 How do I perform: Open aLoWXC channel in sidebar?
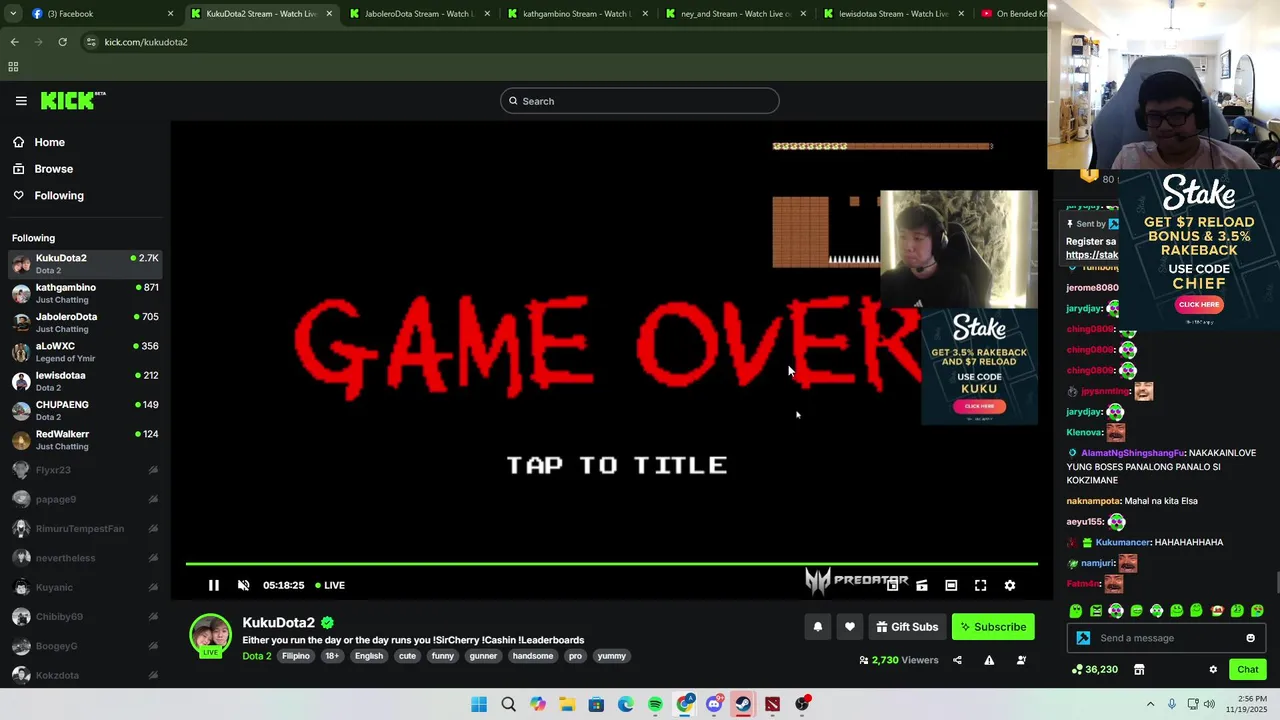pyautogui.click(x=85, y=351)
